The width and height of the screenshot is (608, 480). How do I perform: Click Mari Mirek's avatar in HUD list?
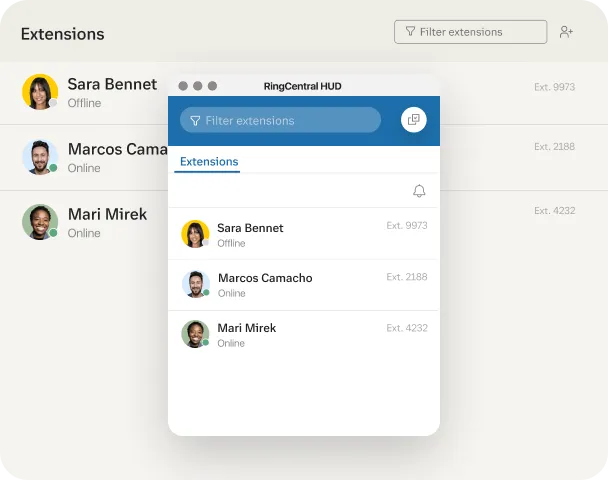(x=195, y=334)
